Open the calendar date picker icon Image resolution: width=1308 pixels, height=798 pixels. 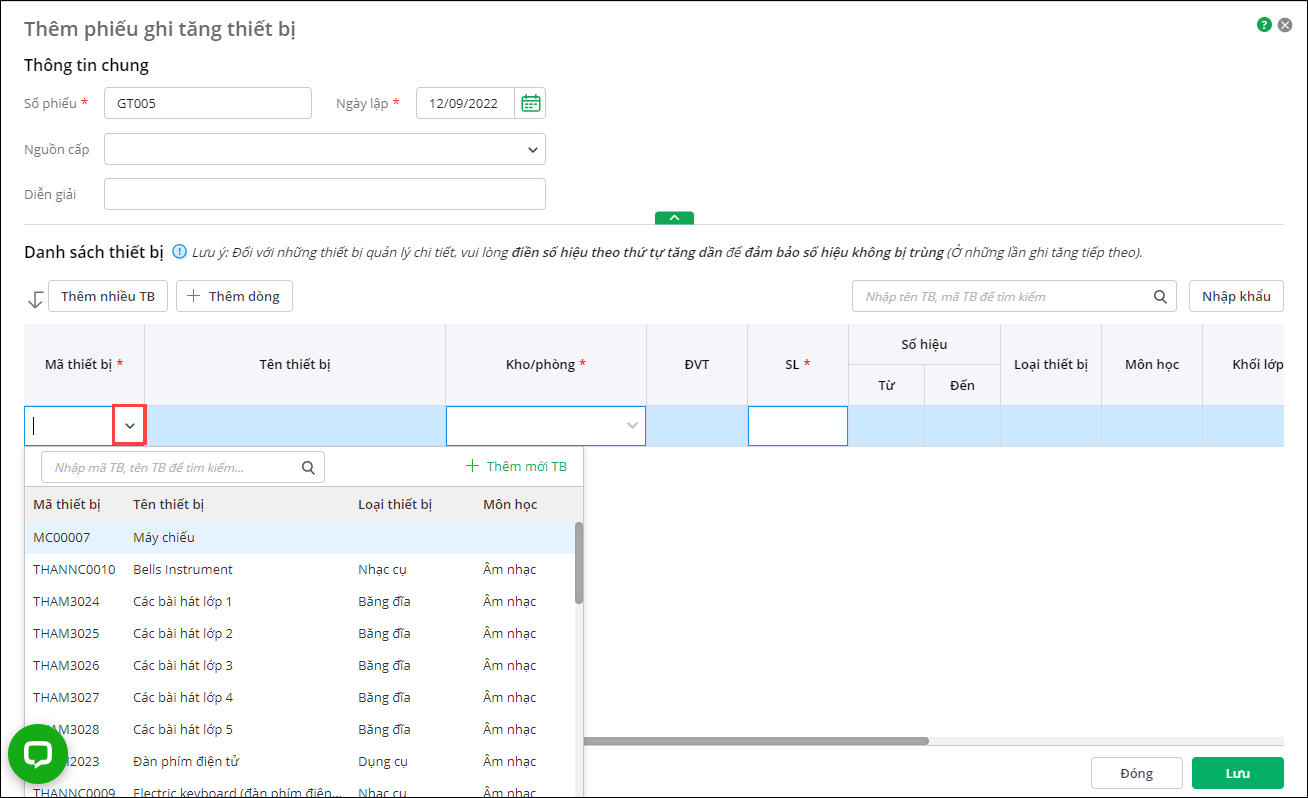(530, 103)
